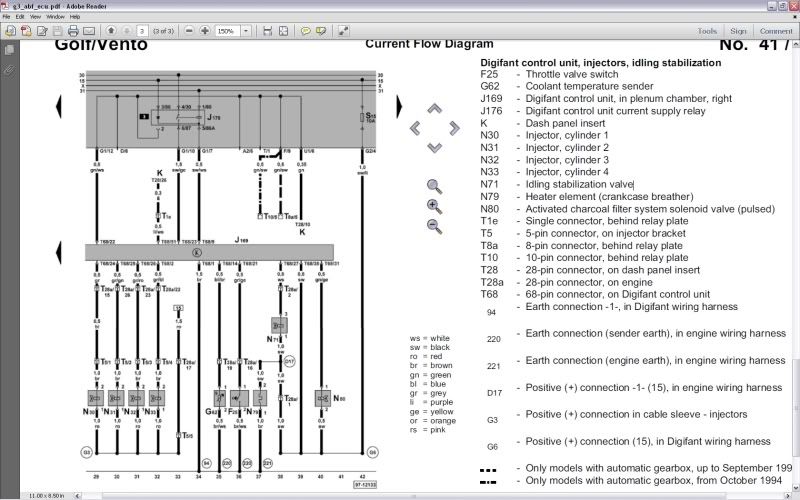Click the pan up chevron on page
The width and height of the screenshot is (800, 500).
tap(434, 108)
